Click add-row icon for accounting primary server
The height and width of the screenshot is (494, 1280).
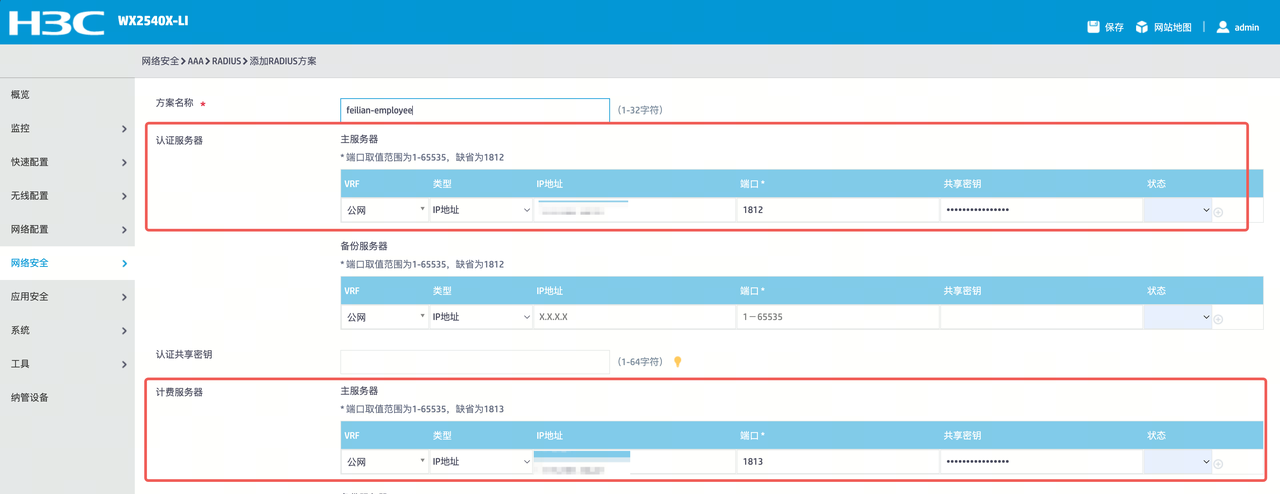[x=1218, y=463]
